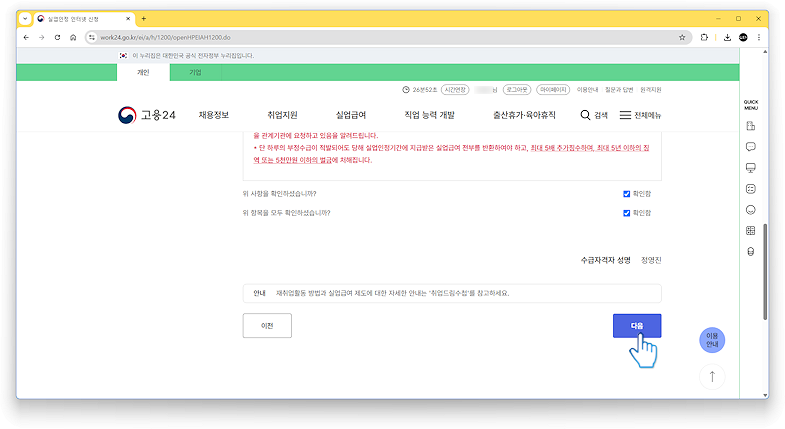Image resolution: width=785 pixels, height=429 pixels.
Task: Click the 수급자격자 성명 label
Action: [605, 260]
